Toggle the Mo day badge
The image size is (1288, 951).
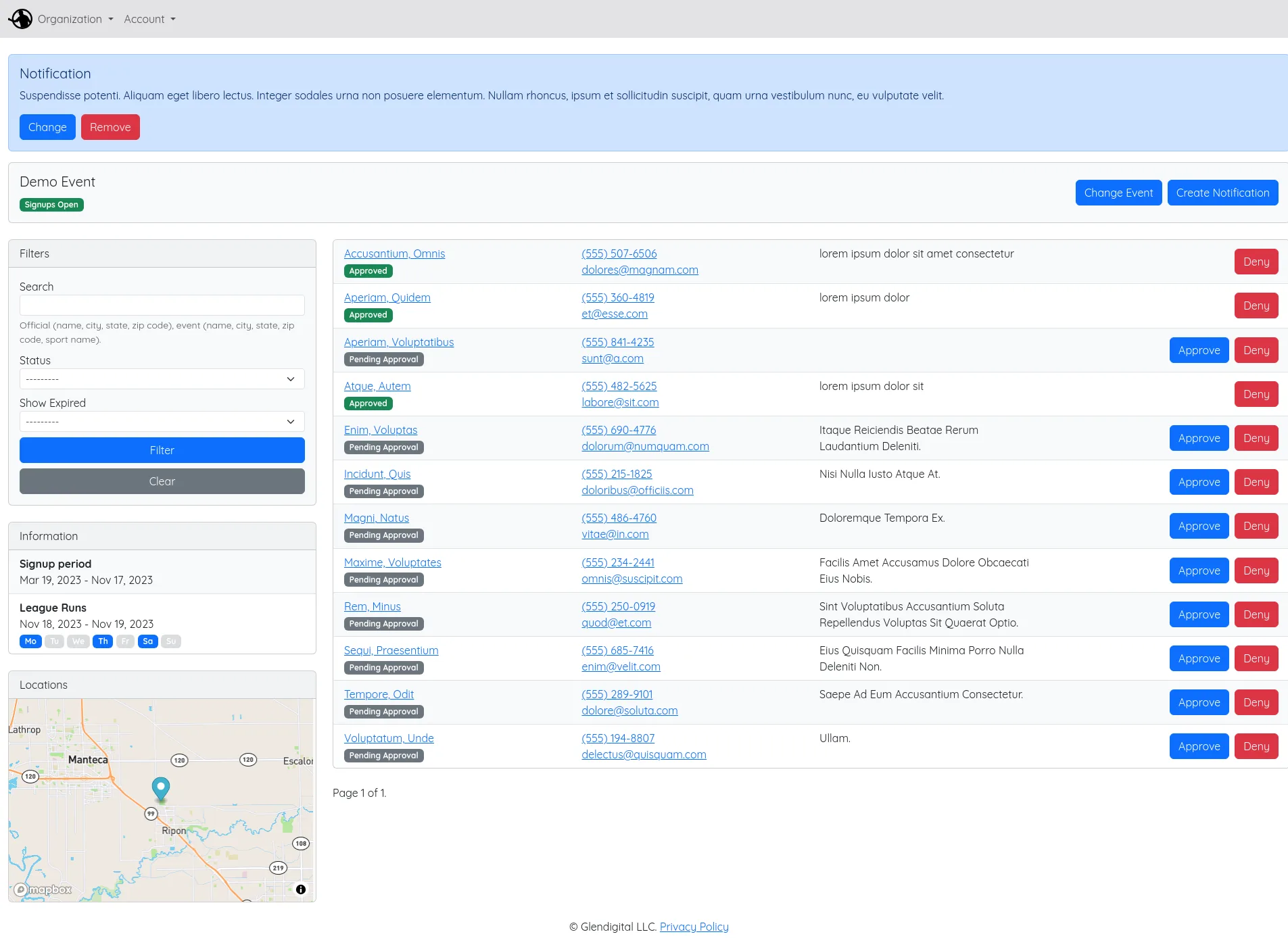pos(30,641)
